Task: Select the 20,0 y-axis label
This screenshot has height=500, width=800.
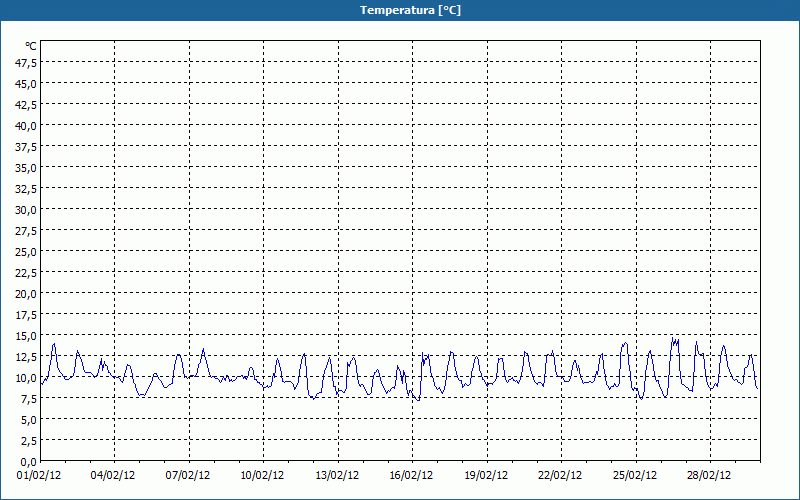Action: (26, 294)
